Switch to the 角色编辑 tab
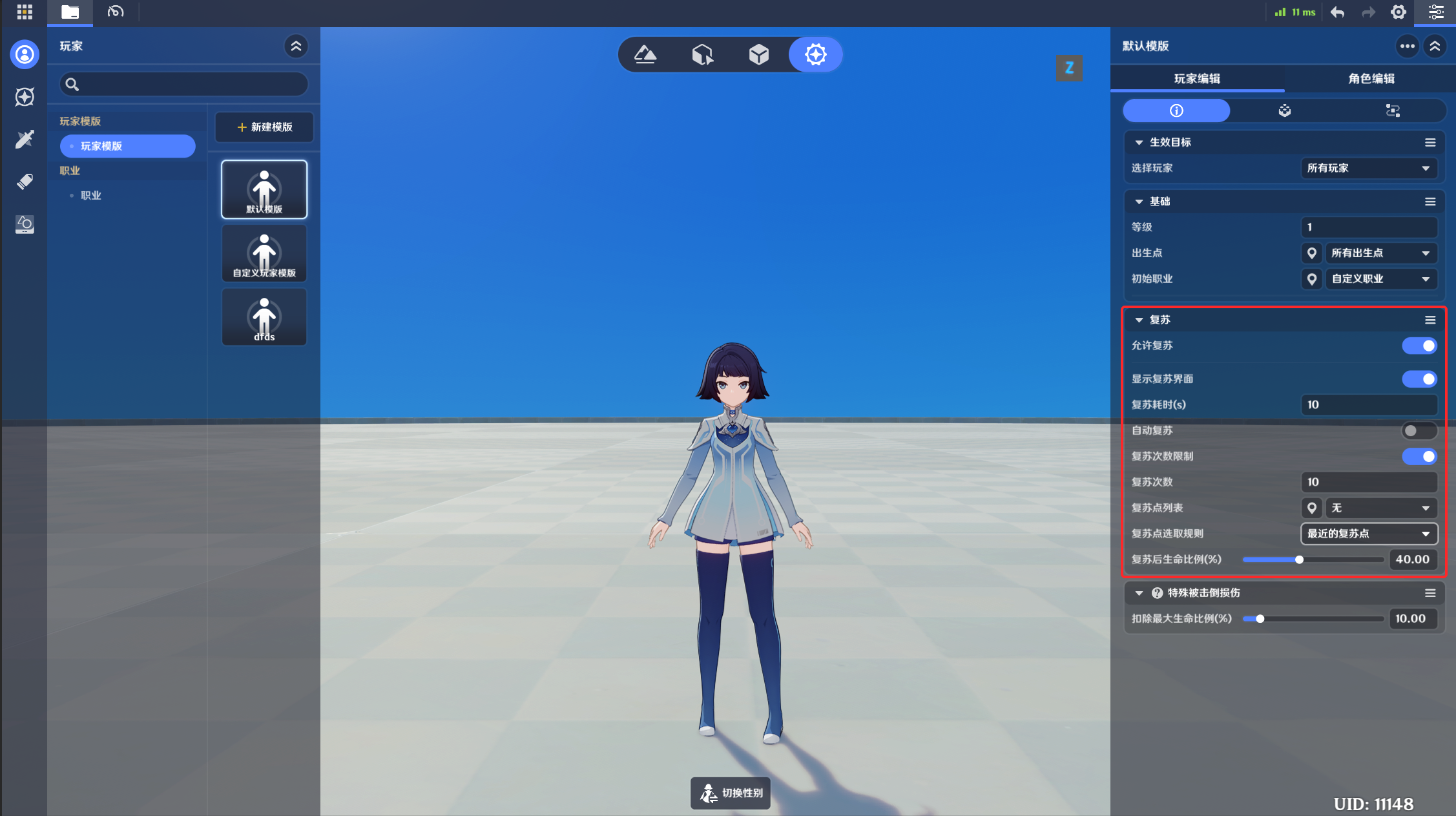This screenshot has height=816, width=1456. coord(1371,79)
